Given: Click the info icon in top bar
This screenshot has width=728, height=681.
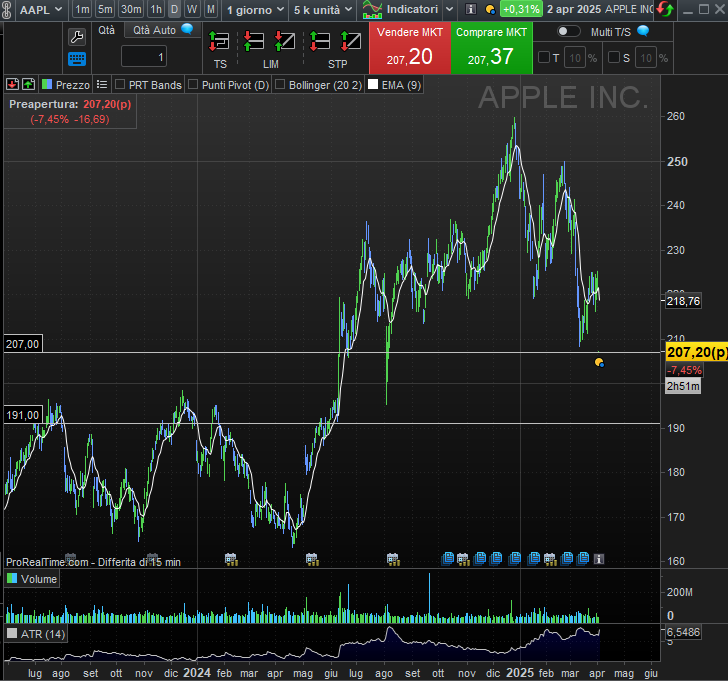Looking at the screenshot, I should [471, 9].
